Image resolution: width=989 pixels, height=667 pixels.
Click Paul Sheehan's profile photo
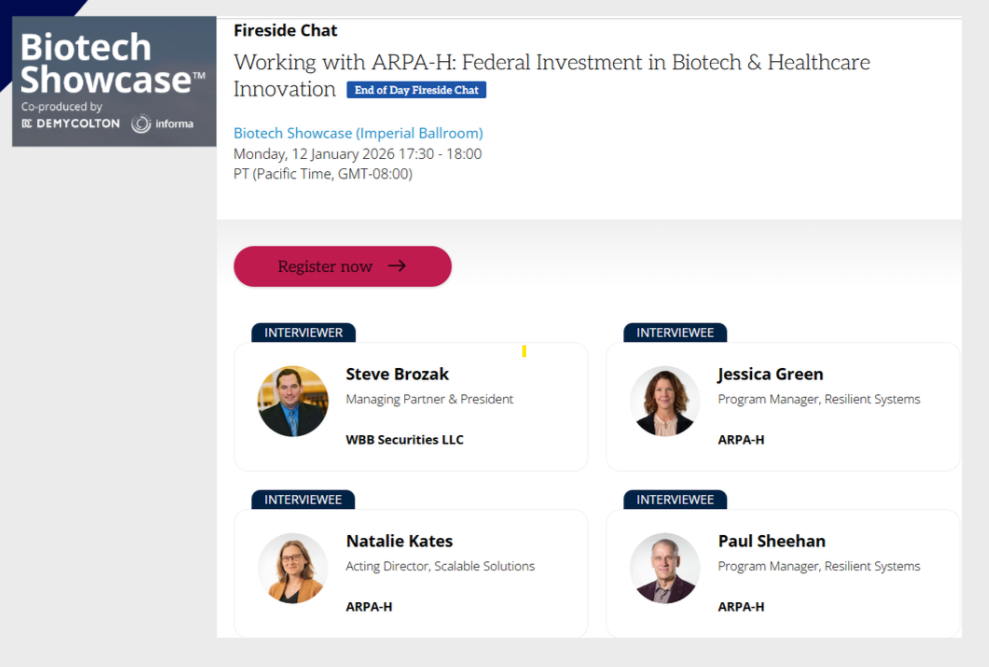665,568
